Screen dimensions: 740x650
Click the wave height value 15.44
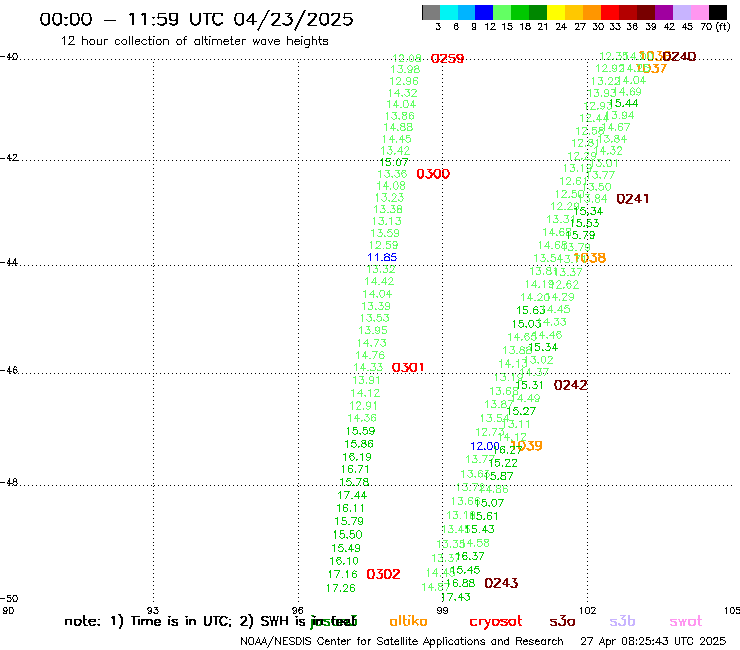click(x=623, y=103)
